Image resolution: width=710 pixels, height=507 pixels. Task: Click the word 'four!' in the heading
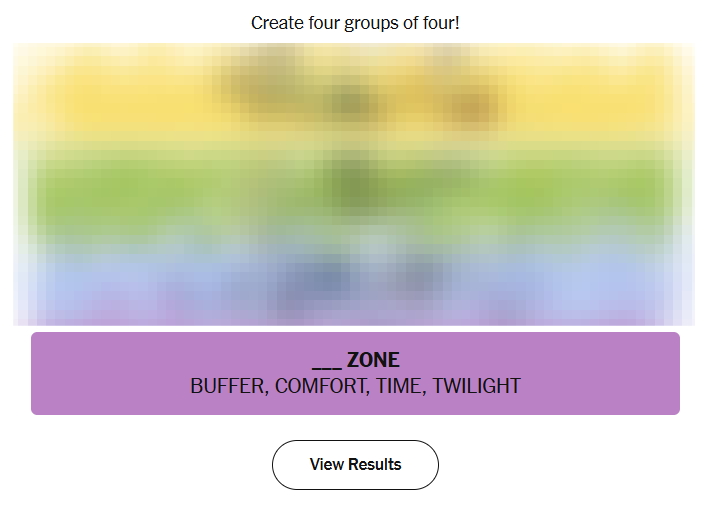[441, 22]
